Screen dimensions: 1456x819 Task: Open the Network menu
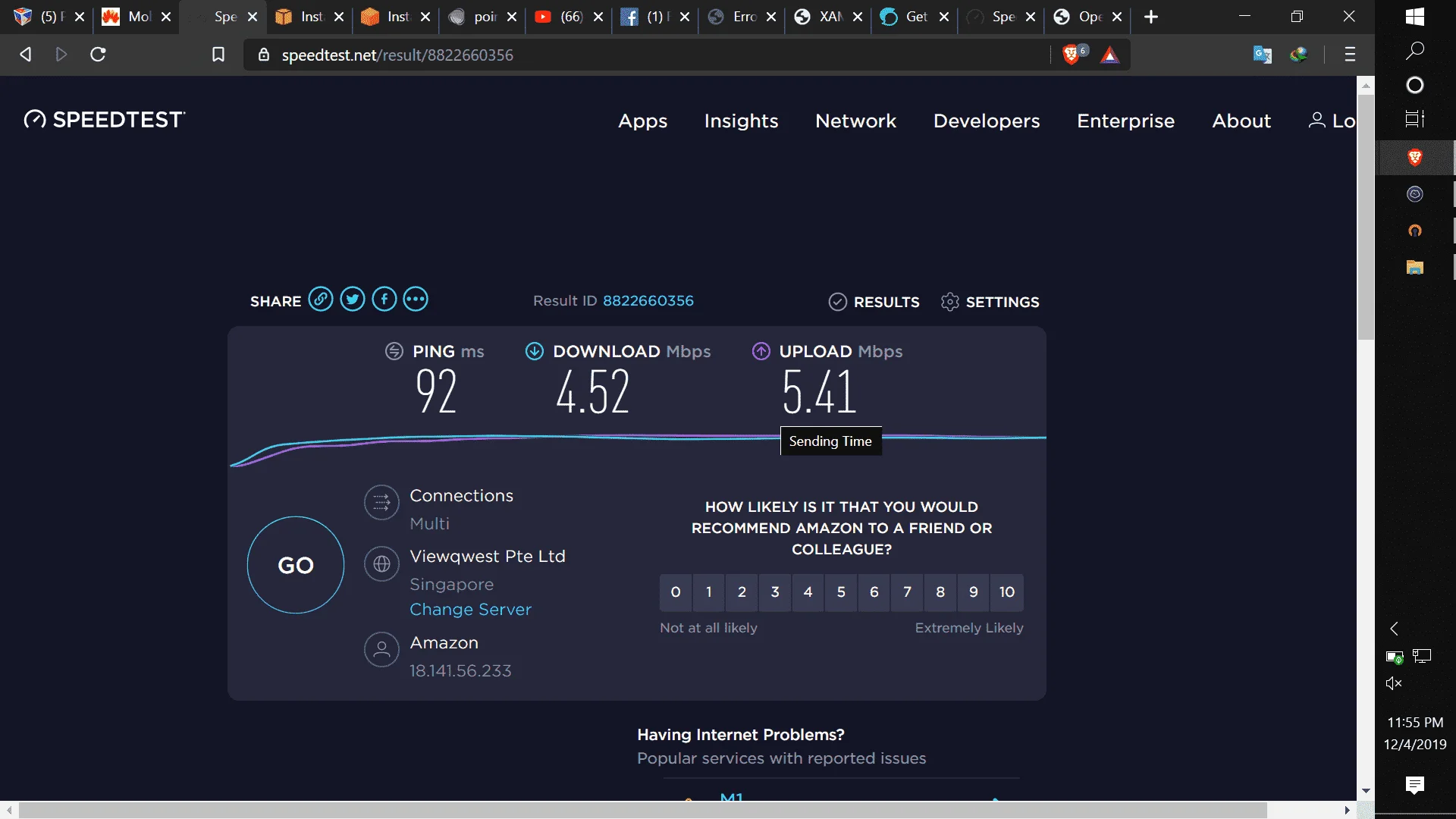855,121
